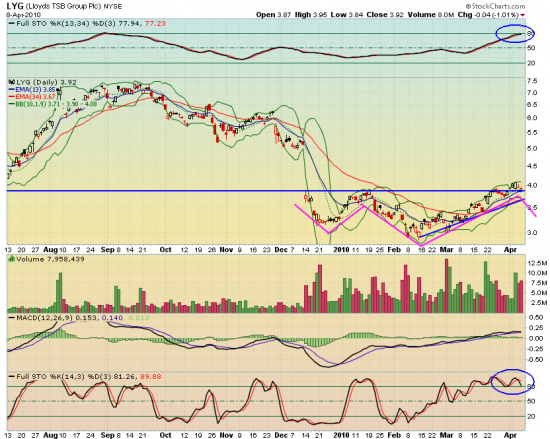Click the Volume 7,958,439 panel label

50,259
